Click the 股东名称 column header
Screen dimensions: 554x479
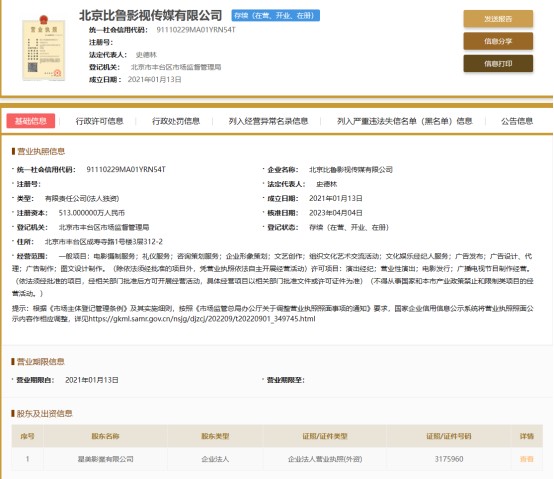[x=105, y=436]
